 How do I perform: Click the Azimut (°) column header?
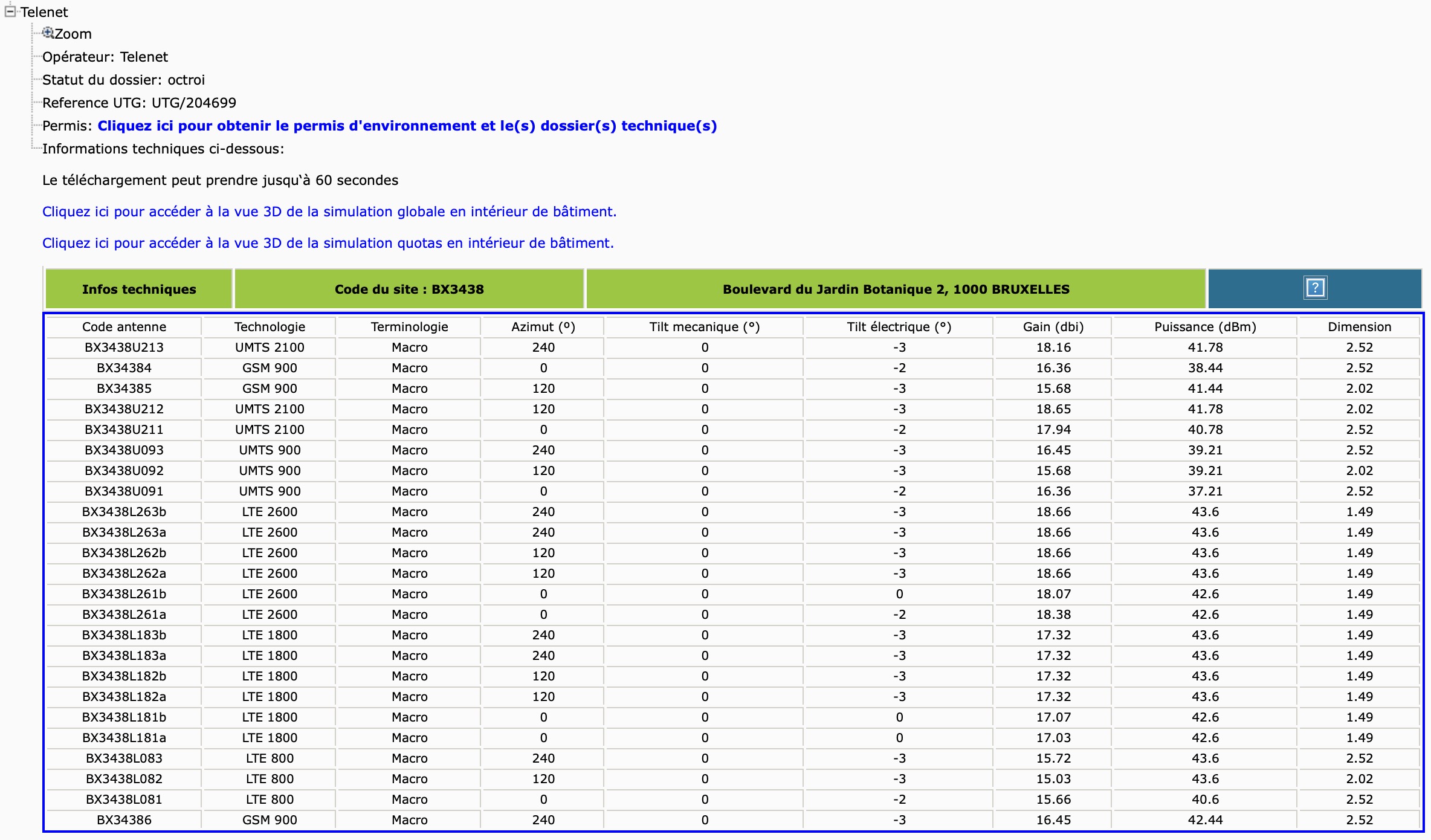tap(543, 327)
